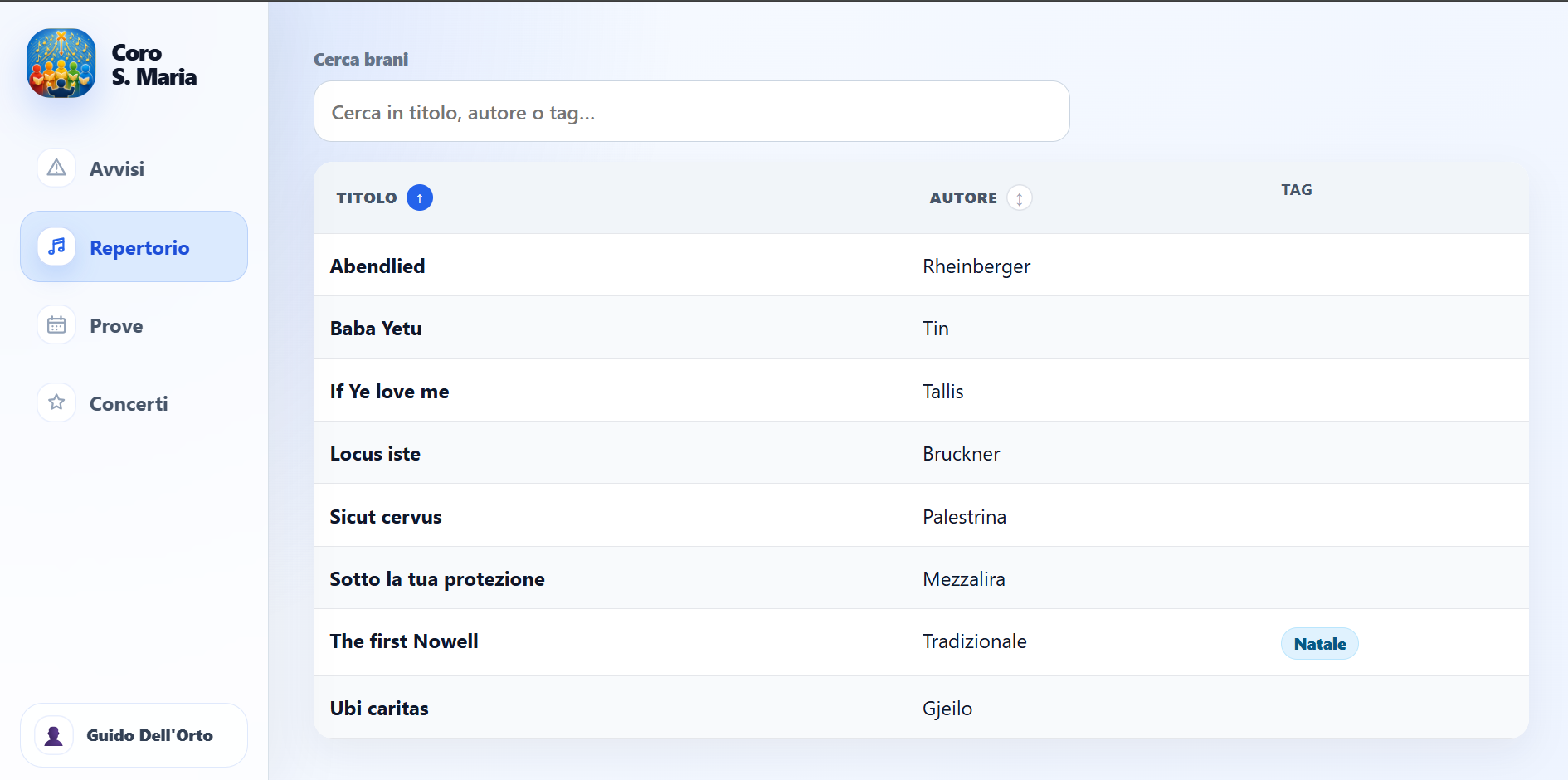
Task: Go to the Repertorio section
Action: 134,246
